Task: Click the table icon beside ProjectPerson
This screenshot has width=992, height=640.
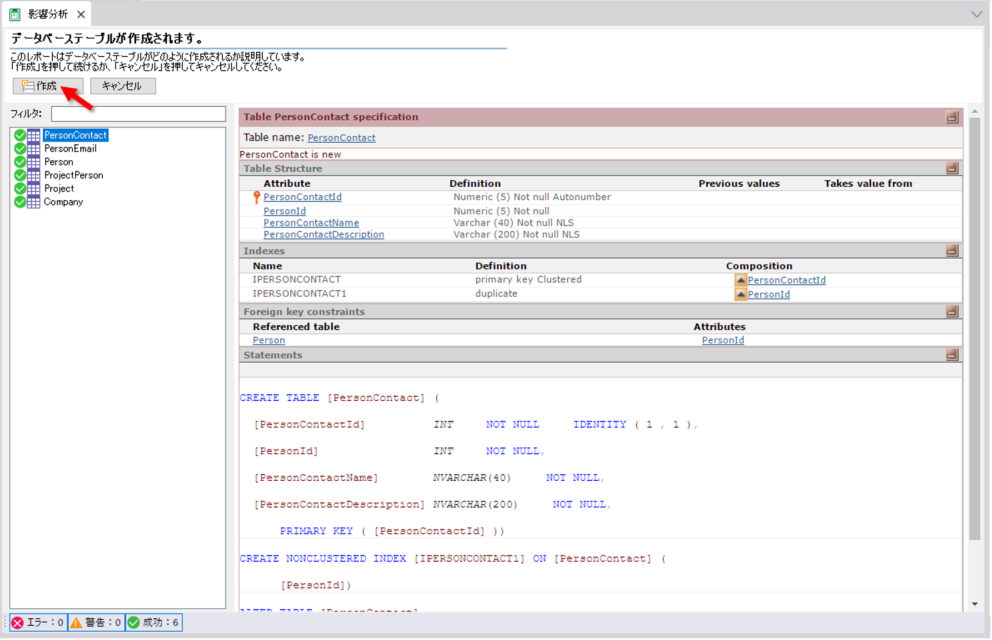Action: [x=34, y=175]
